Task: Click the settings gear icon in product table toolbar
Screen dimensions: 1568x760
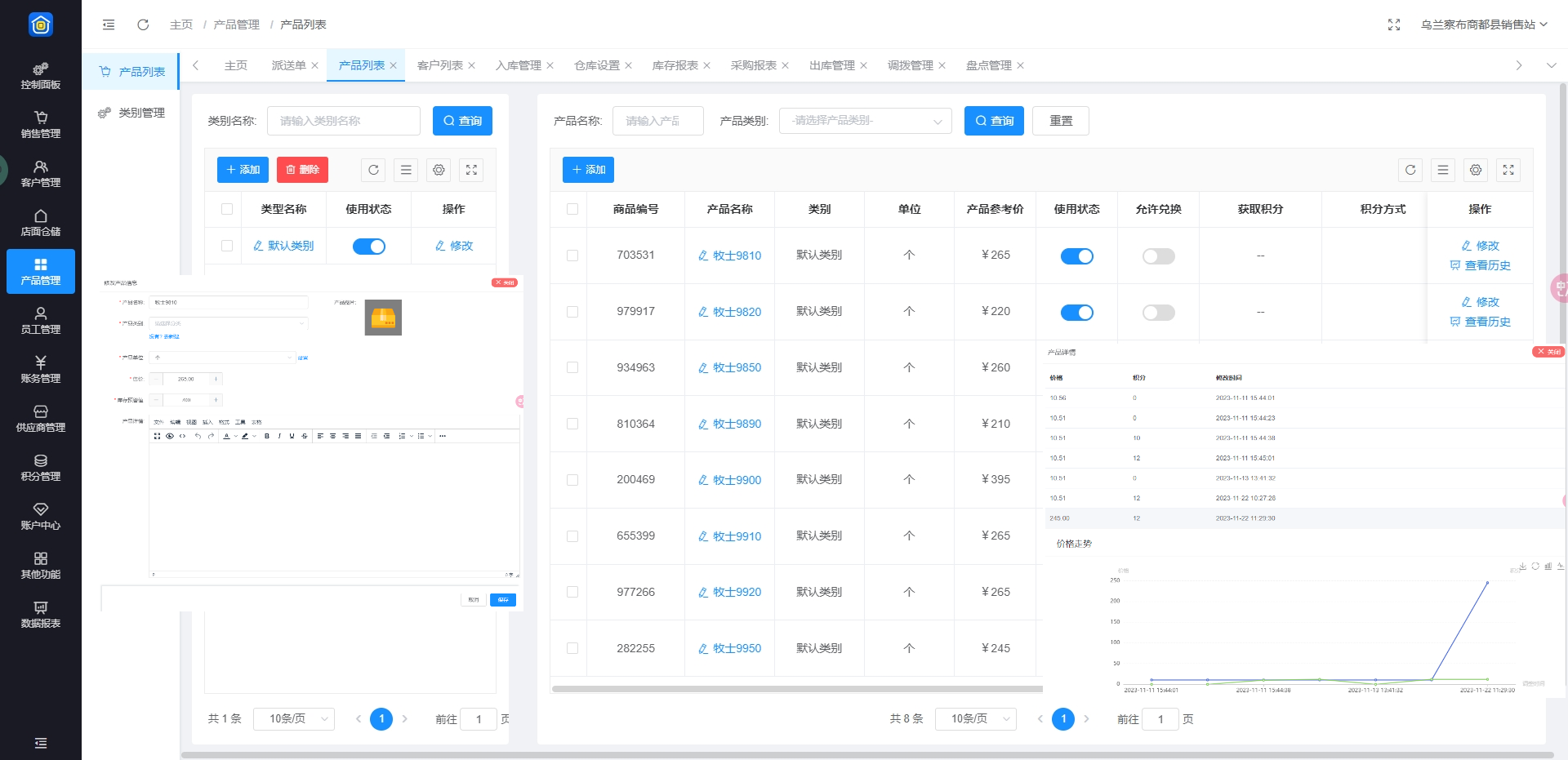Action: pyautogui.click(x=1475, y=170)
